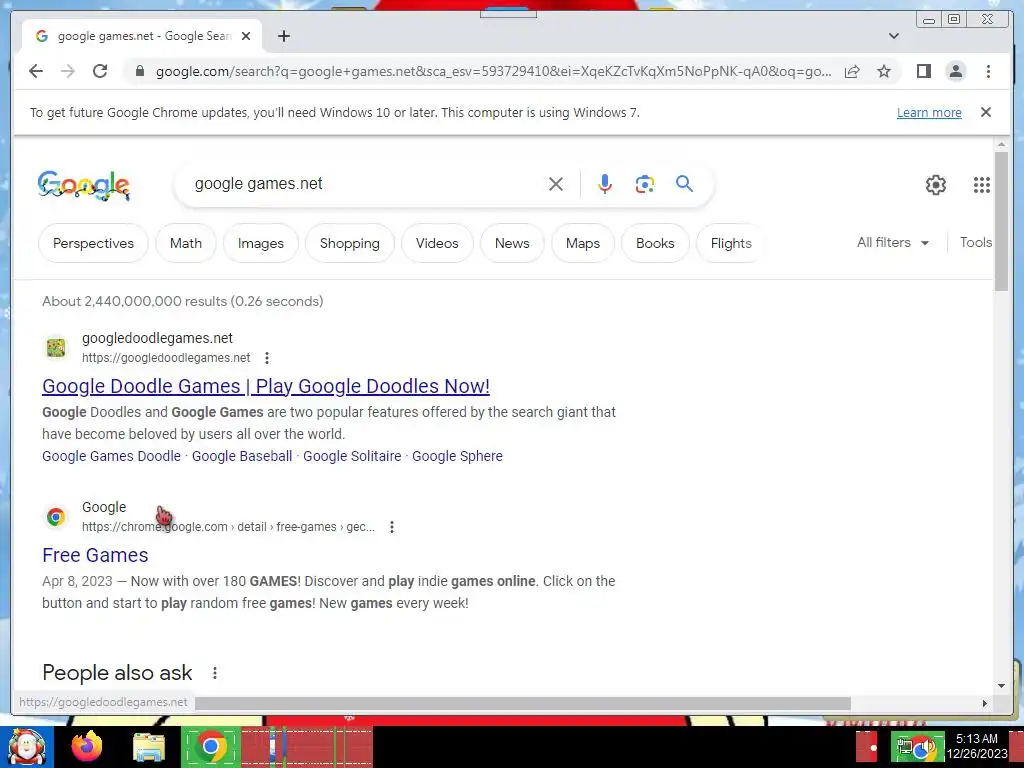
Task: Click the forward navigation arrow
Action: pos(68,71)
